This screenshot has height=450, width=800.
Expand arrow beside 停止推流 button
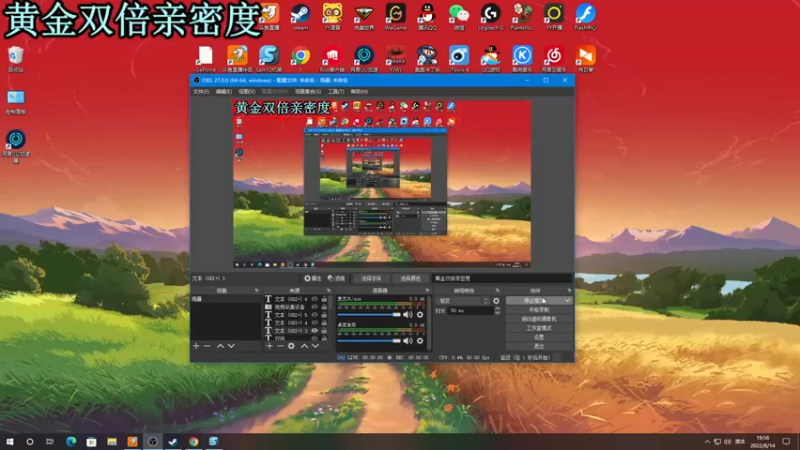click(x=567, y=301)
